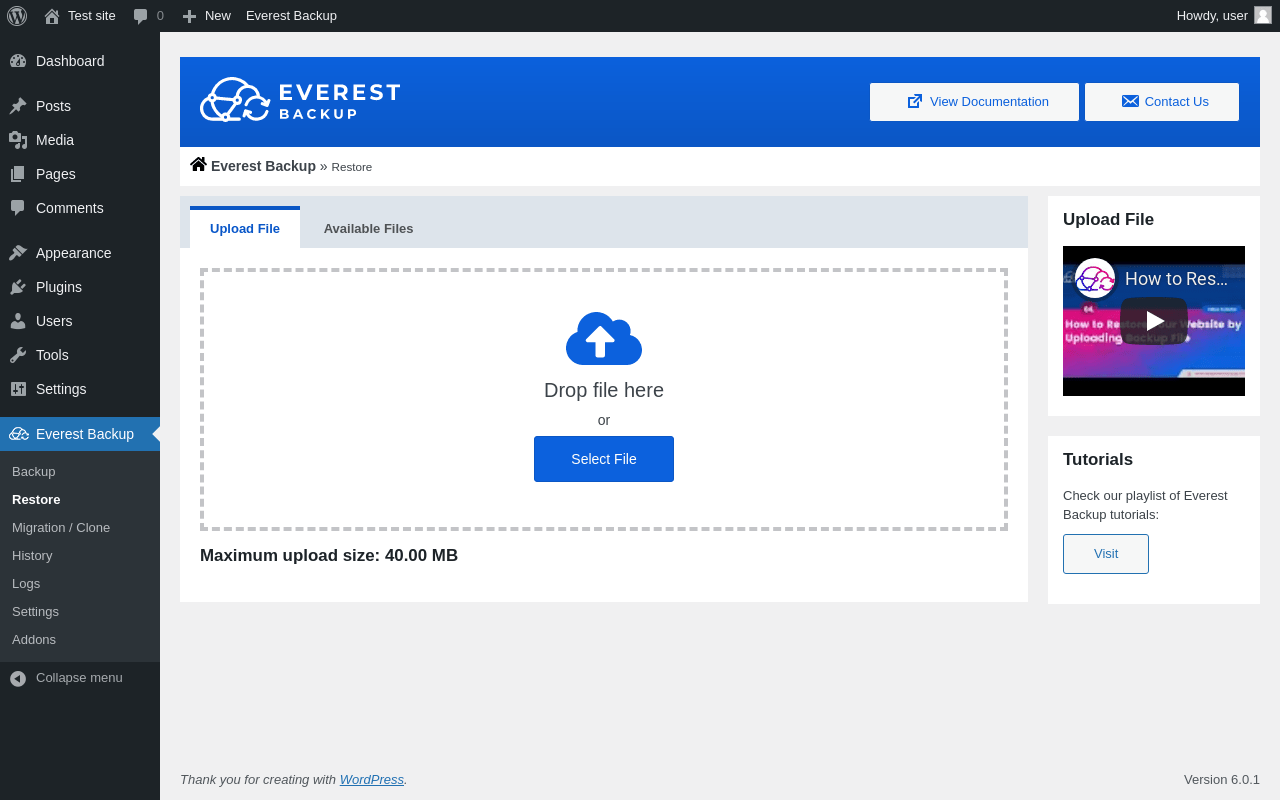Image resolution: width=1280 pixels, height=800 pixels.
Task: Switch to the Upload File tab
Action: click(x=245, y=228)
